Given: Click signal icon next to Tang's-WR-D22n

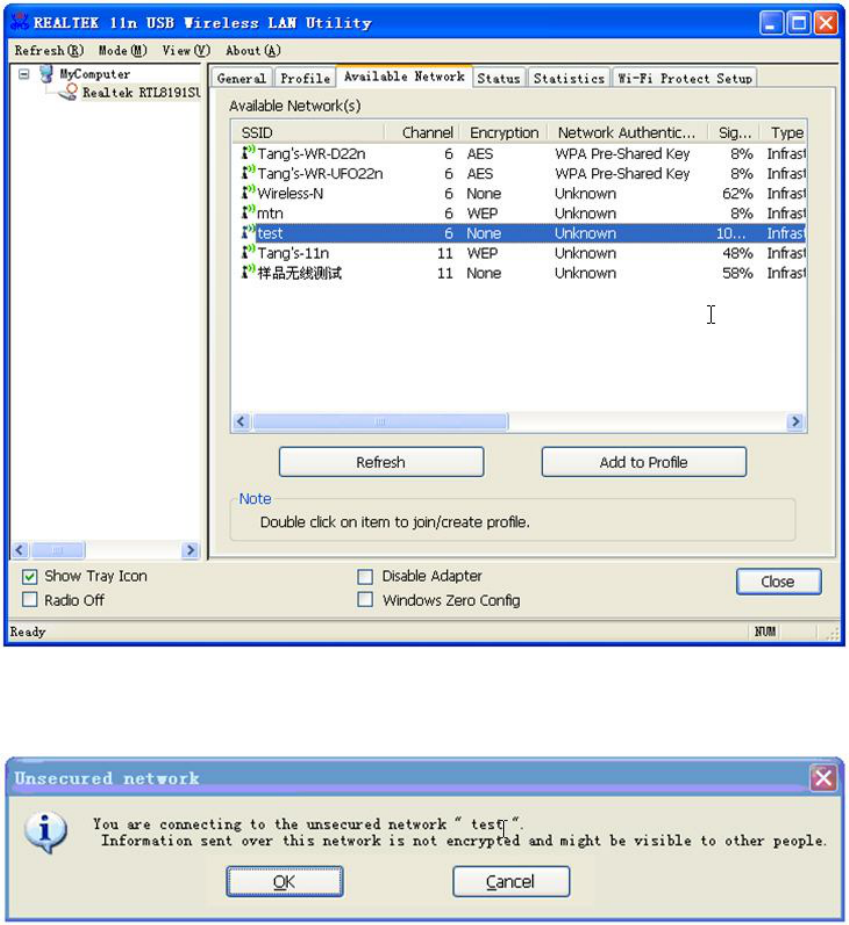Looking at the screenshot, I should pos(248,153).
